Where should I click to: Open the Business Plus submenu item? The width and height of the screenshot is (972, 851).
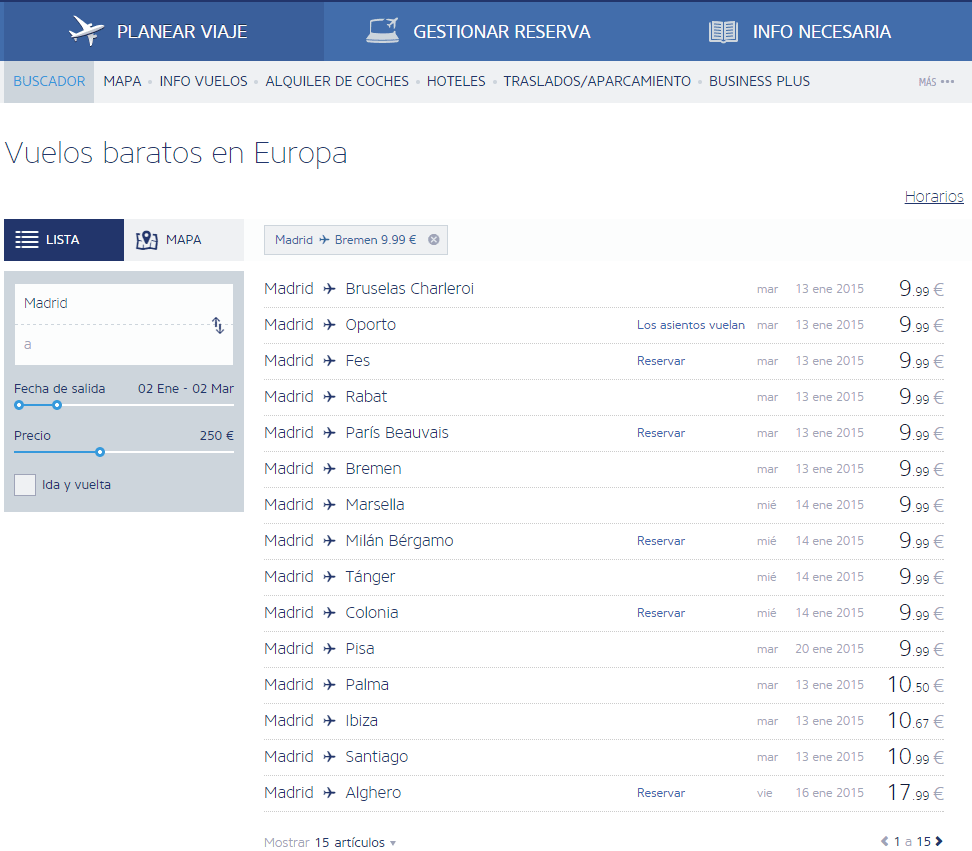(x=759, y=81)
